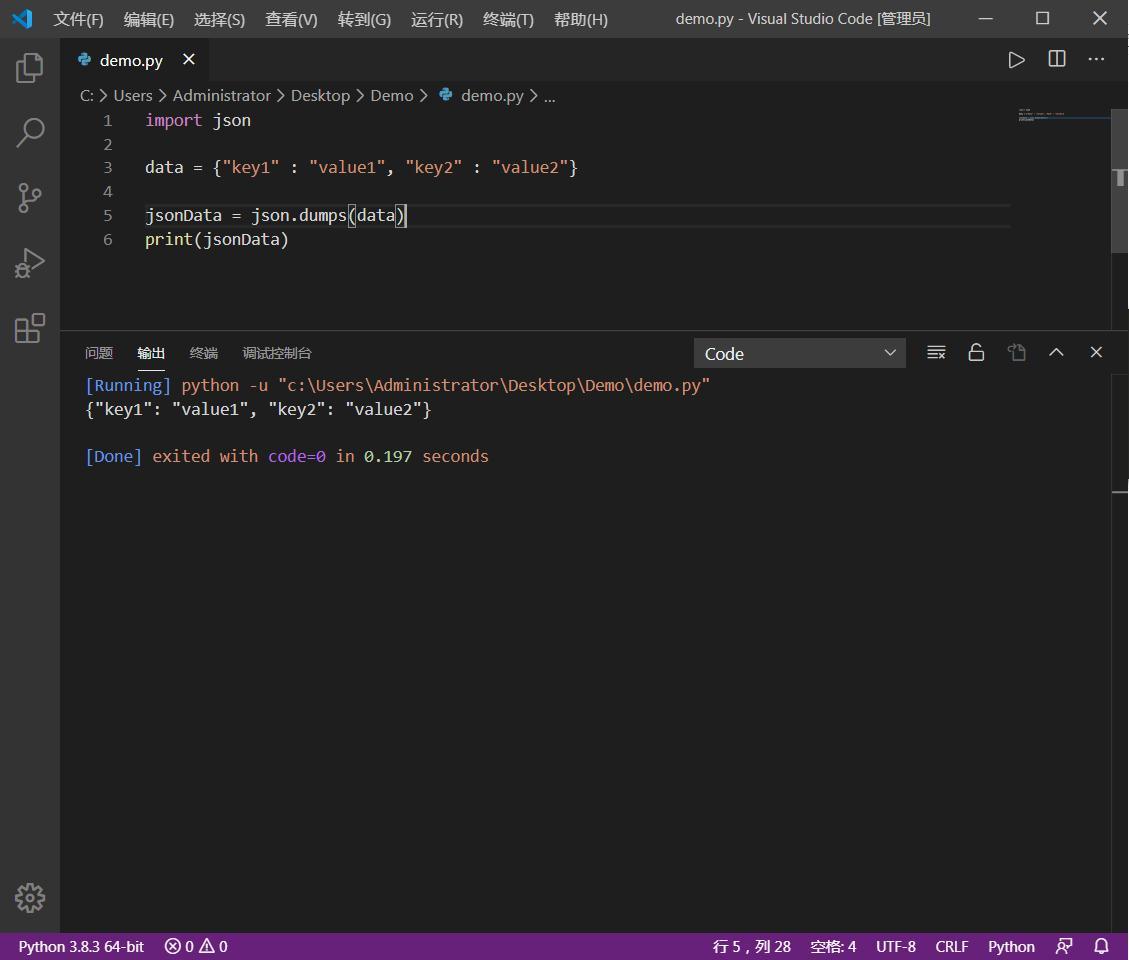The height and width of the screenshot is (960, 1129).
Task: Open the Code output channel dropdown
Action: click(799, 352)
